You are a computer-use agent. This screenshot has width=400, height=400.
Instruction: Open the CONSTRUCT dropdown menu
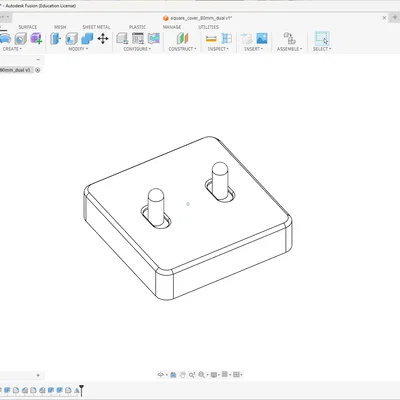click(182, 49)
